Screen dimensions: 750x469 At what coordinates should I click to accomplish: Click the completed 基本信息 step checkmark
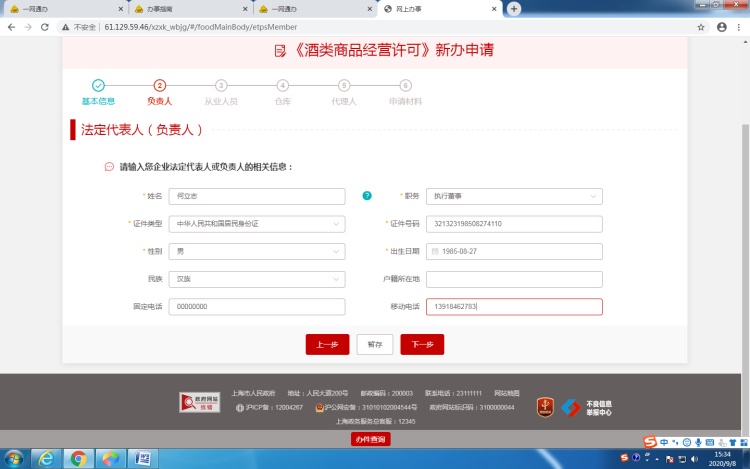98,86
